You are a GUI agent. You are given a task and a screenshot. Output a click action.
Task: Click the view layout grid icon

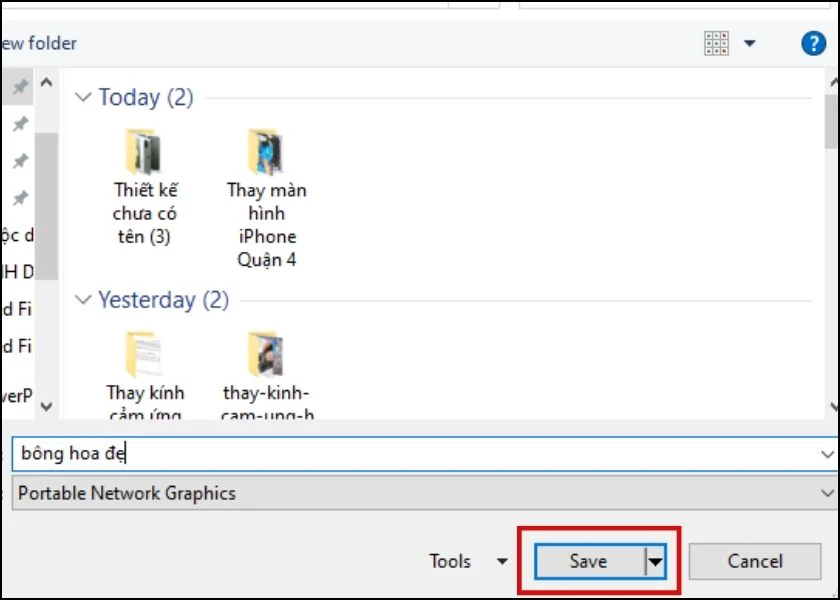(x=716, y=43)
